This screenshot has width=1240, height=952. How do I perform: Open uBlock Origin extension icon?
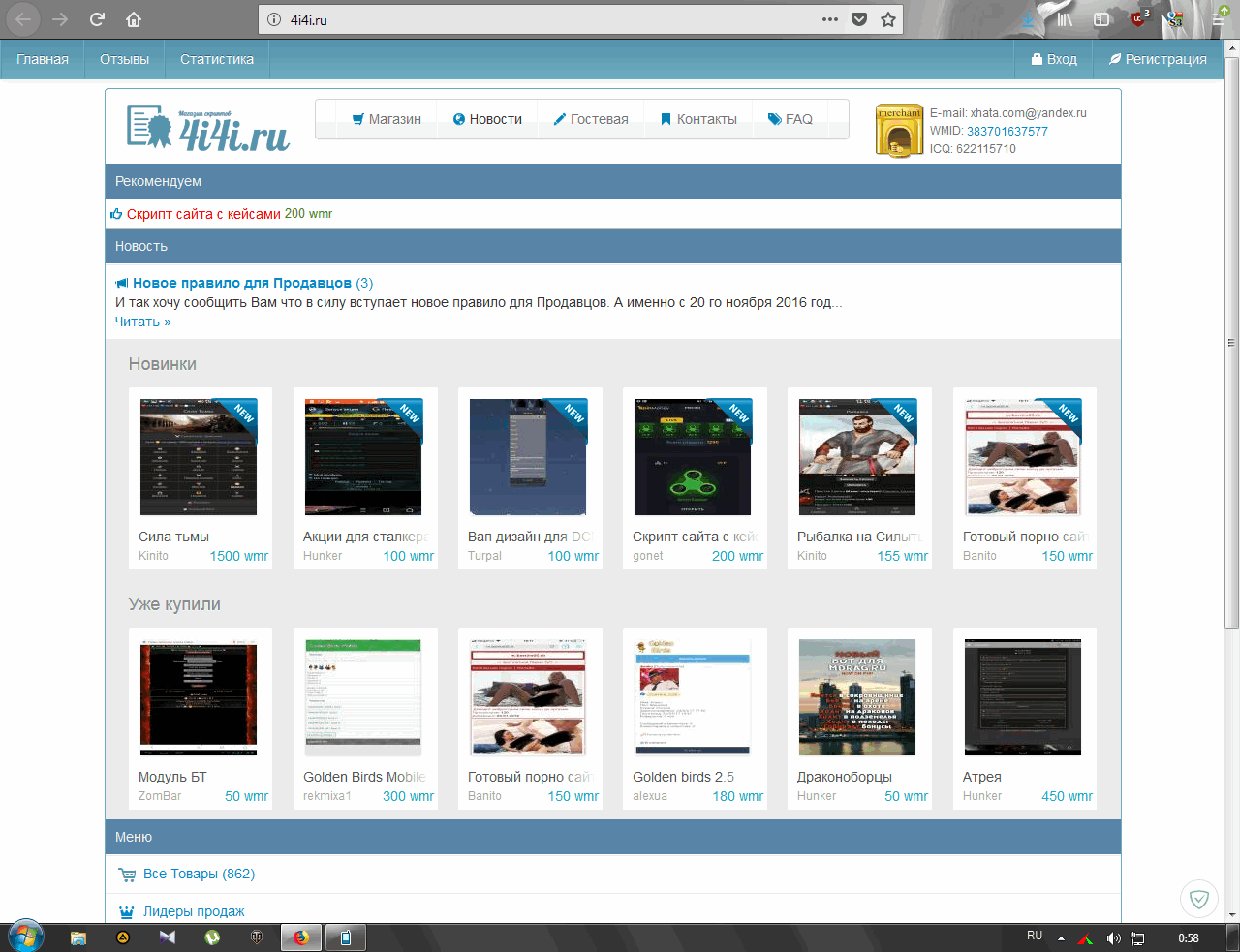(x=1139, y=18)
